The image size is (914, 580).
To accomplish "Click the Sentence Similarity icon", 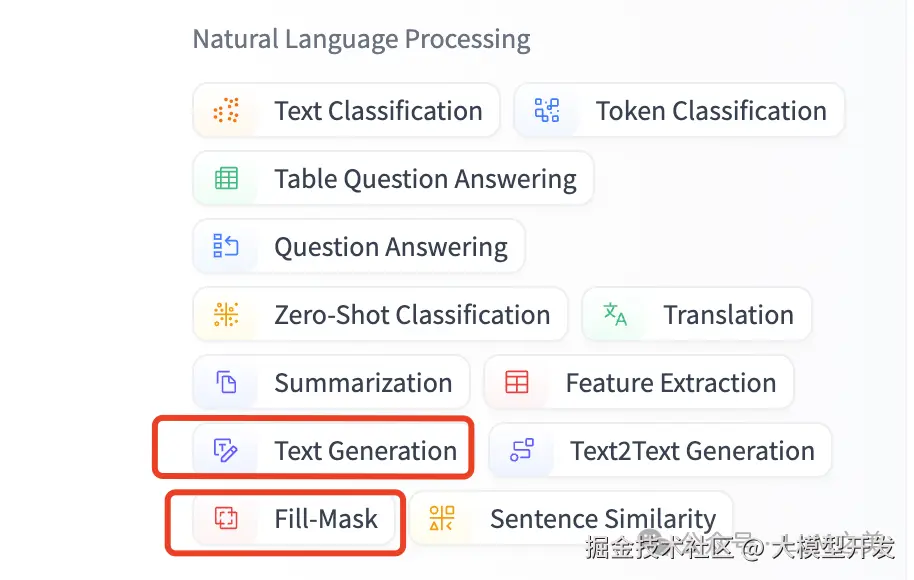I will tap(442, 519).
